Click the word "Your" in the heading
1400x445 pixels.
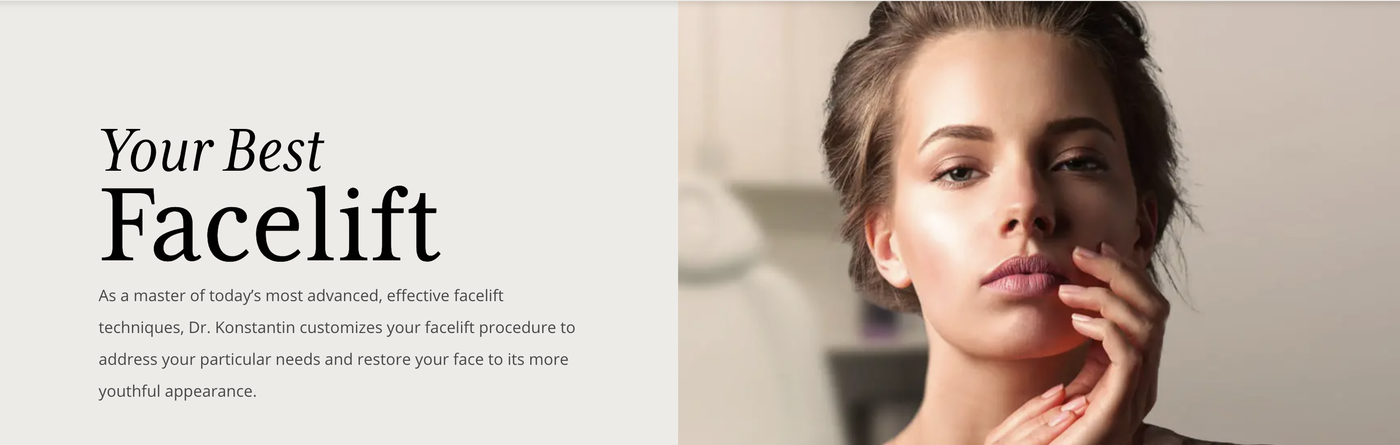point(157,151)
